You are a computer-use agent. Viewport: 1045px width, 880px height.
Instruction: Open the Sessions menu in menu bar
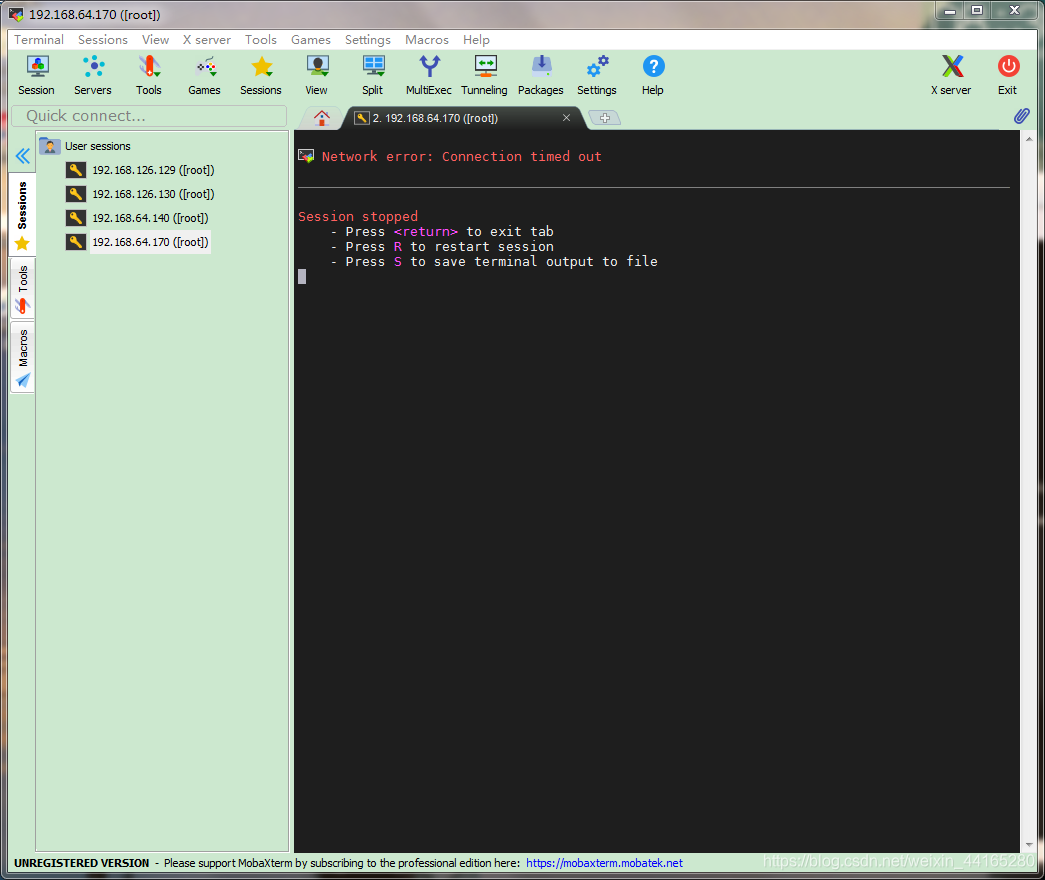tap(103, 39)
